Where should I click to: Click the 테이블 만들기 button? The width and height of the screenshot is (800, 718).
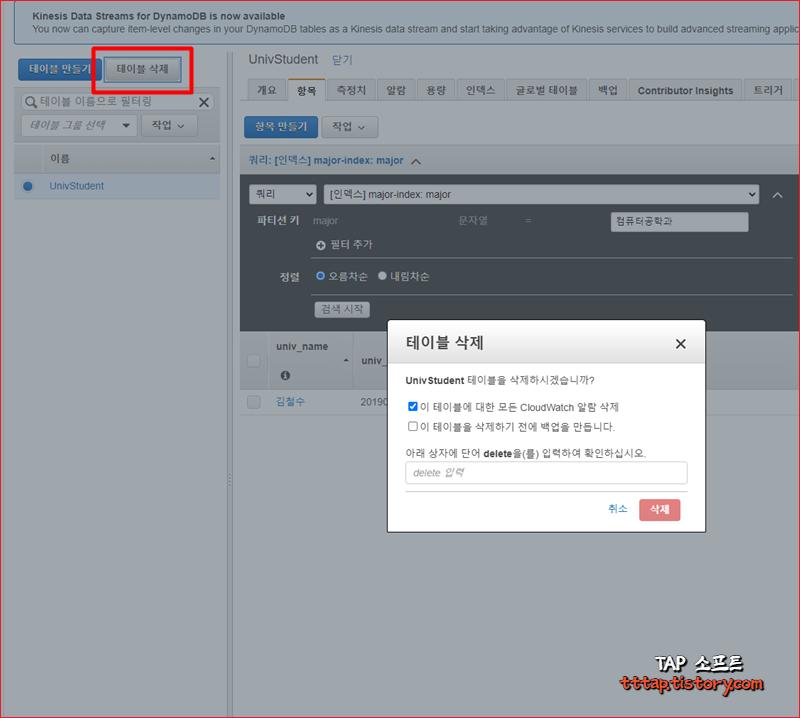click(60, 69)
